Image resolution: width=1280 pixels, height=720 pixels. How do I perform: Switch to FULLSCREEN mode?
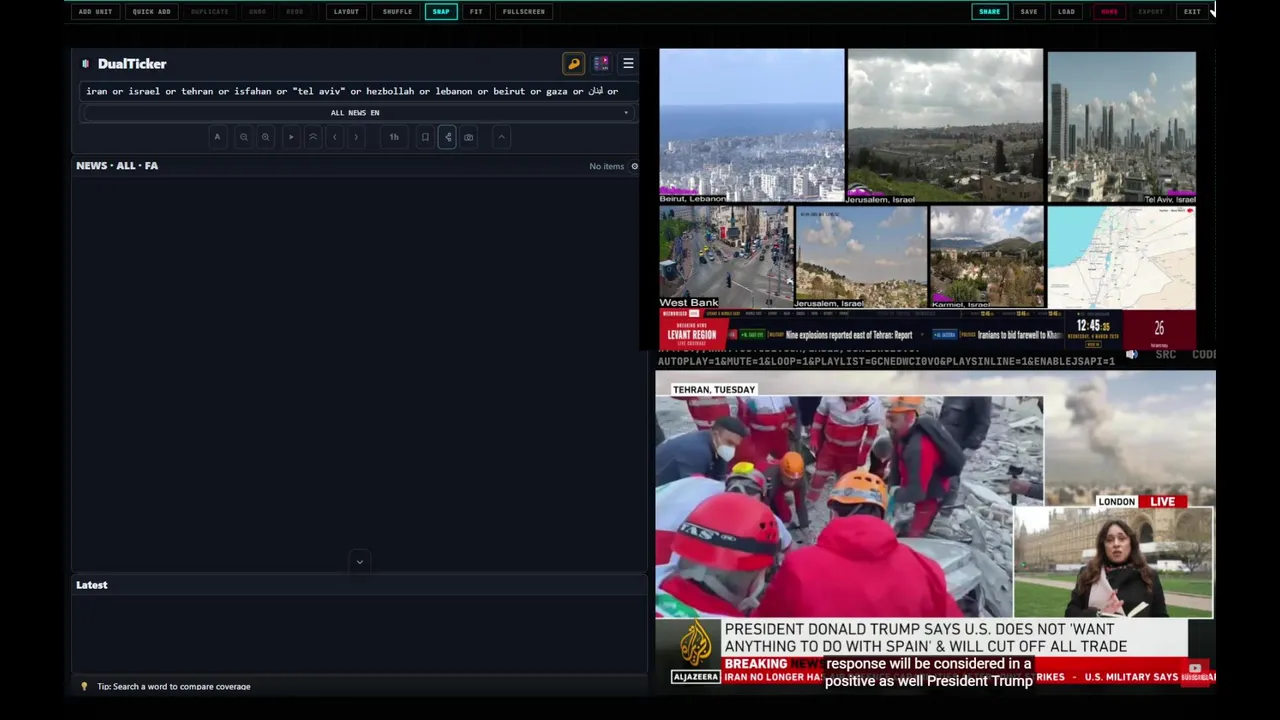pos(524,12)
